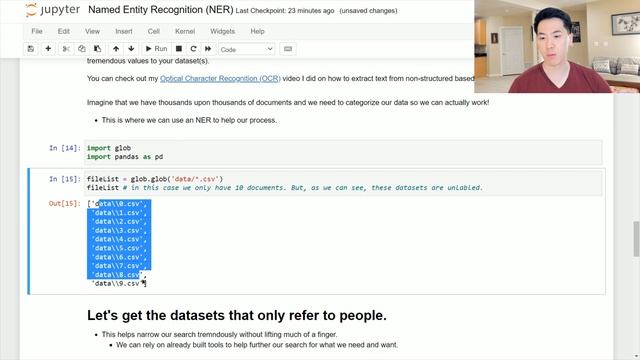Open the command palette keyboard icon
Screen dimensions: 640x360
[x=288, y=49]
